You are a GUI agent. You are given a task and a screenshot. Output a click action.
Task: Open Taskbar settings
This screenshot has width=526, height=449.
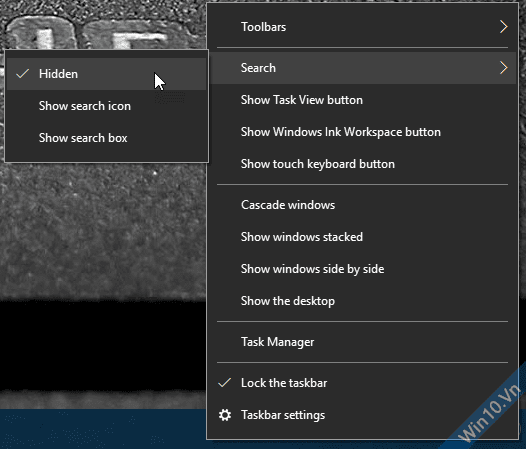tap(363, 415)
